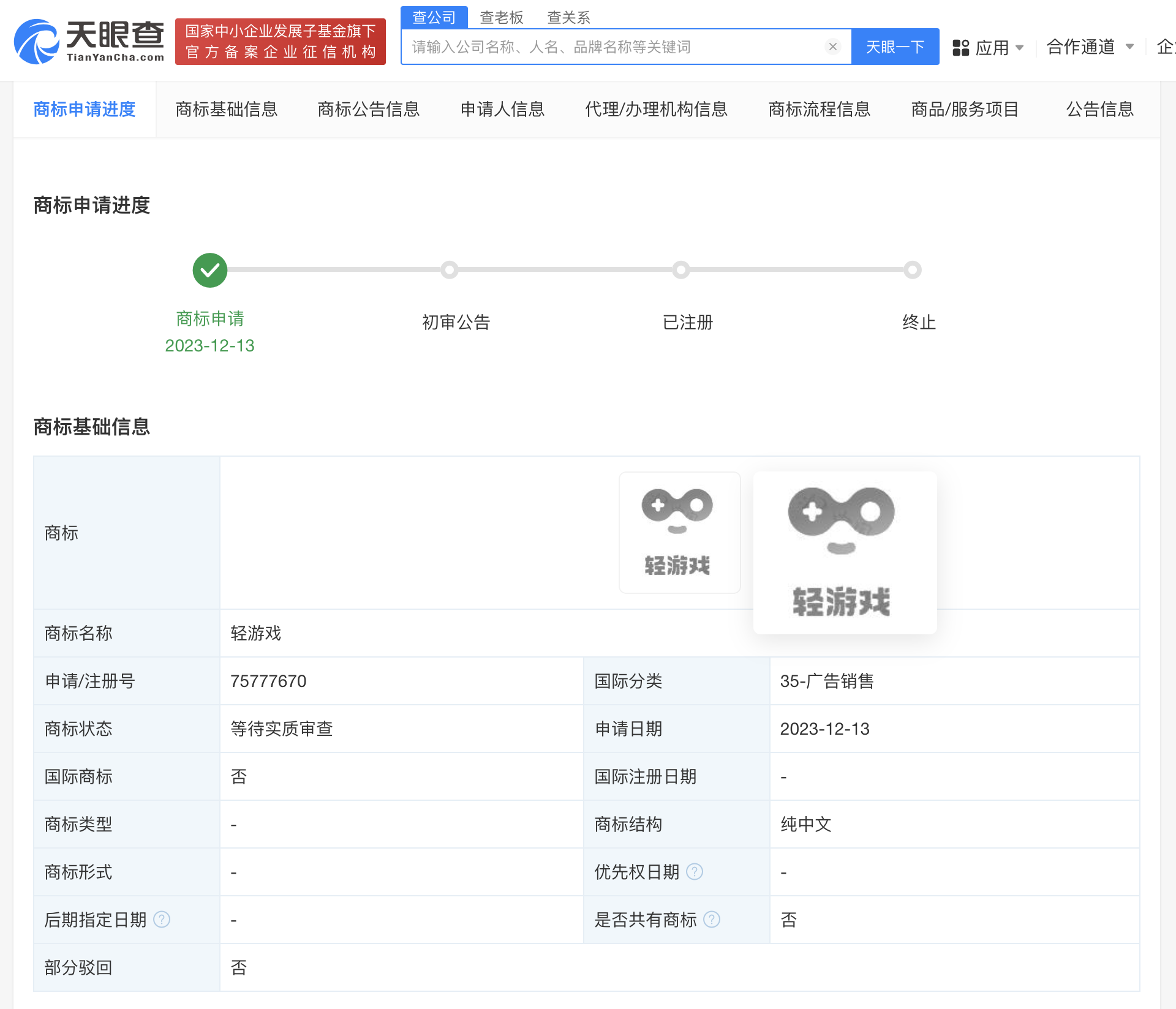1176x1009 pixels.
Task: Focus the company name search input field
Action: 612,47
